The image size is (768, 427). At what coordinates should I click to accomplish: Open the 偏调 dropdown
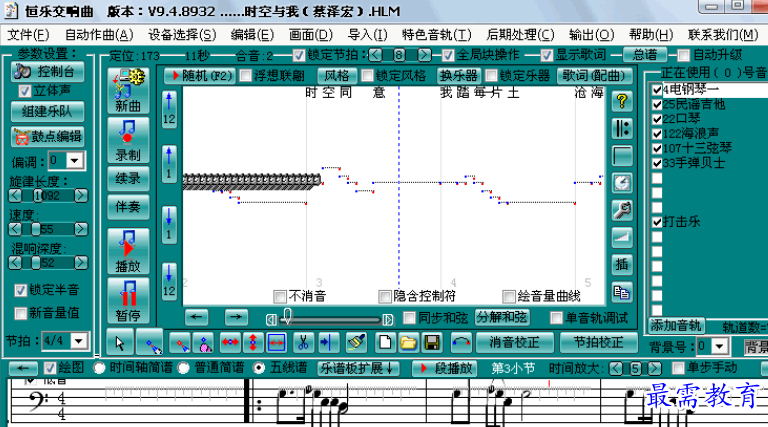[x=74, y=161]
